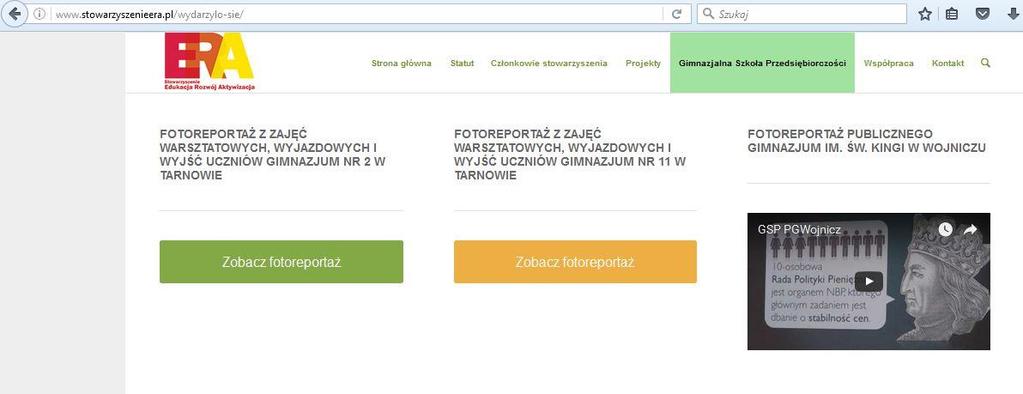The width and height of the screenshot is (1023, 394).
Task: Open the GSP PGWojnicz video title
Action: 799,230
